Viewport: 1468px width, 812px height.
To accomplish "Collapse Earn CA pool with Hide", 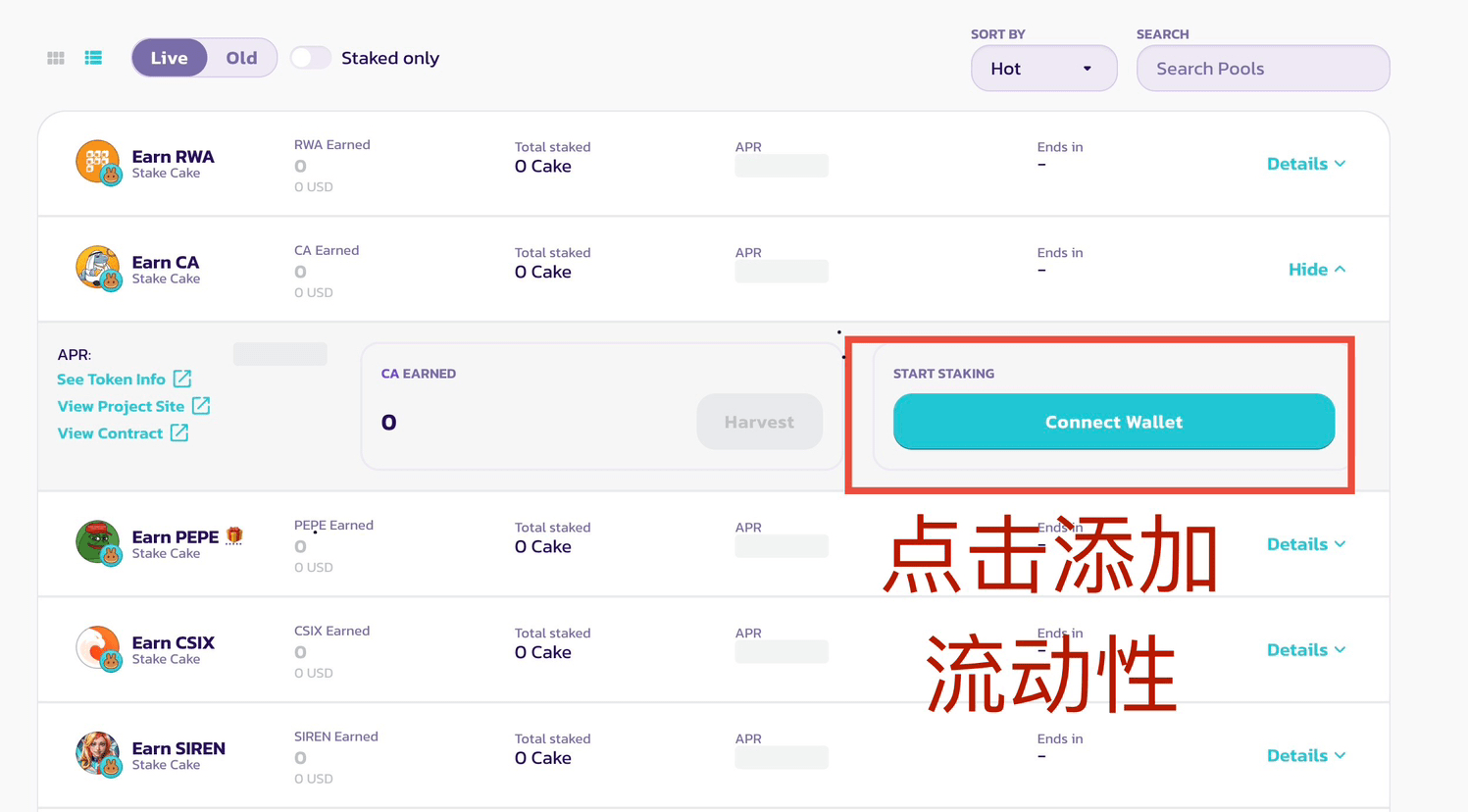I will pyautogui.click(x=1316, y=269).
